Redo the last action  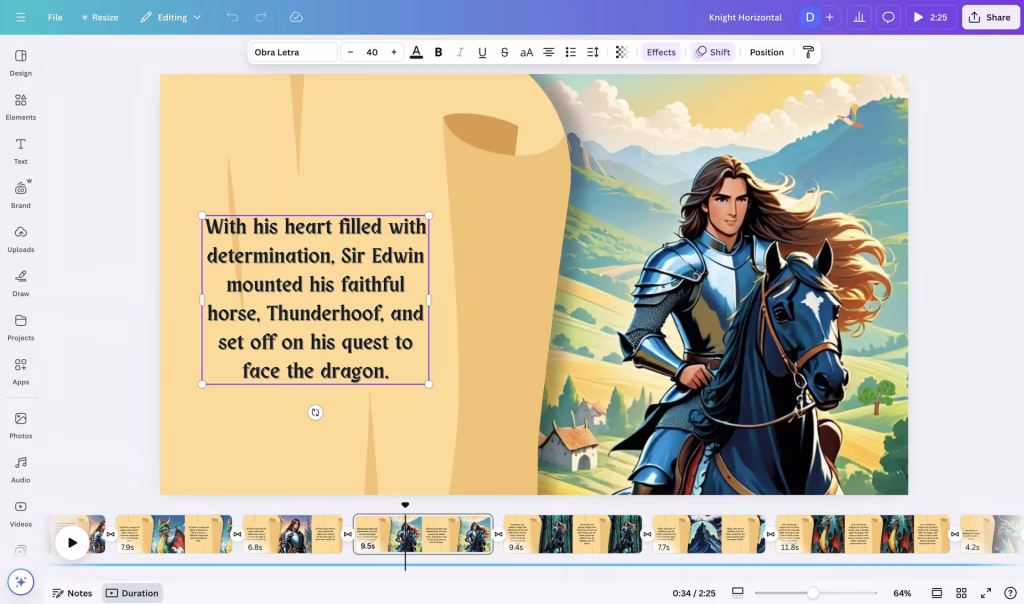(261, 17)
